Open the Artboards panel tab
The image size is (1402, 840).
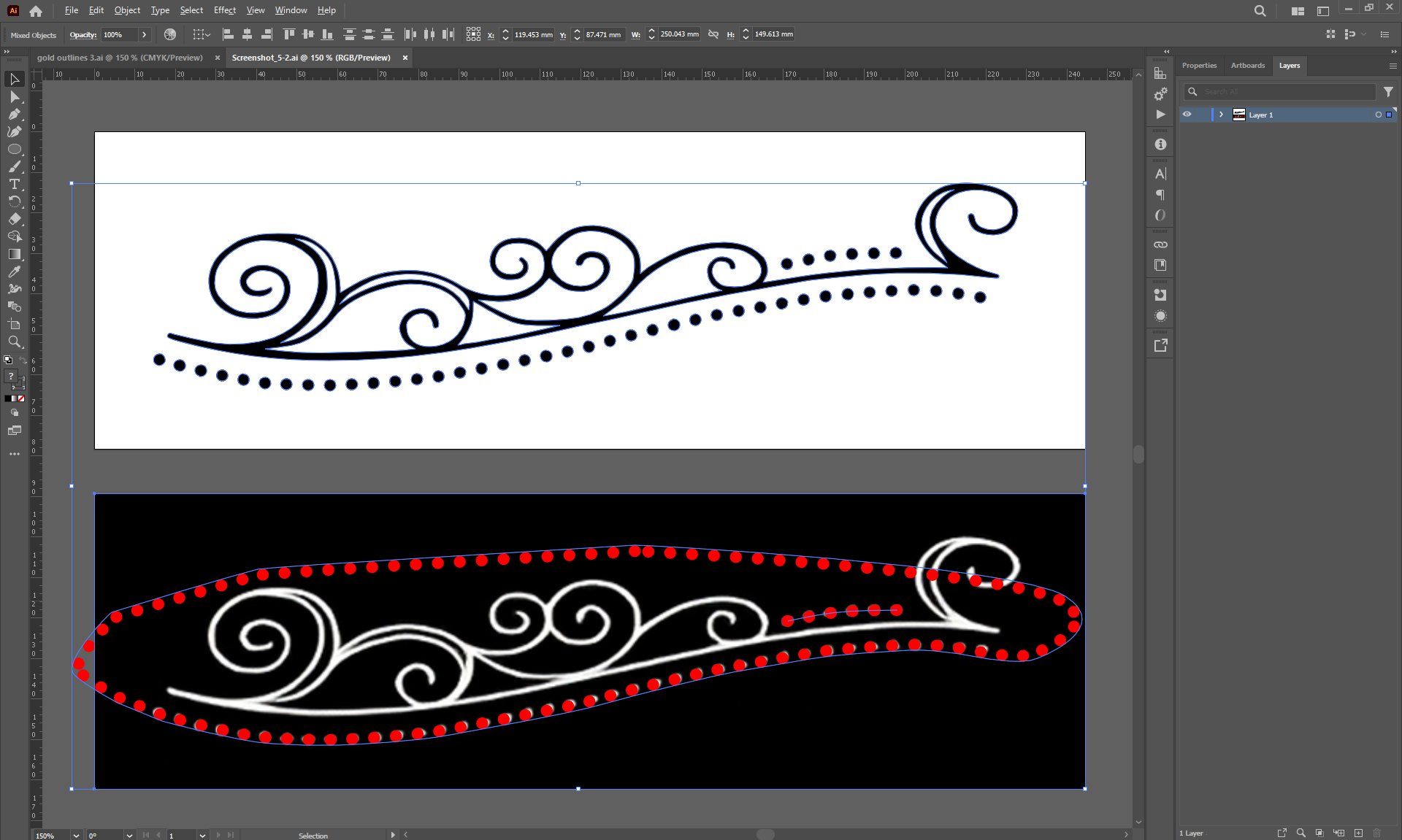pyautogui.click(x=1247, y=66)
